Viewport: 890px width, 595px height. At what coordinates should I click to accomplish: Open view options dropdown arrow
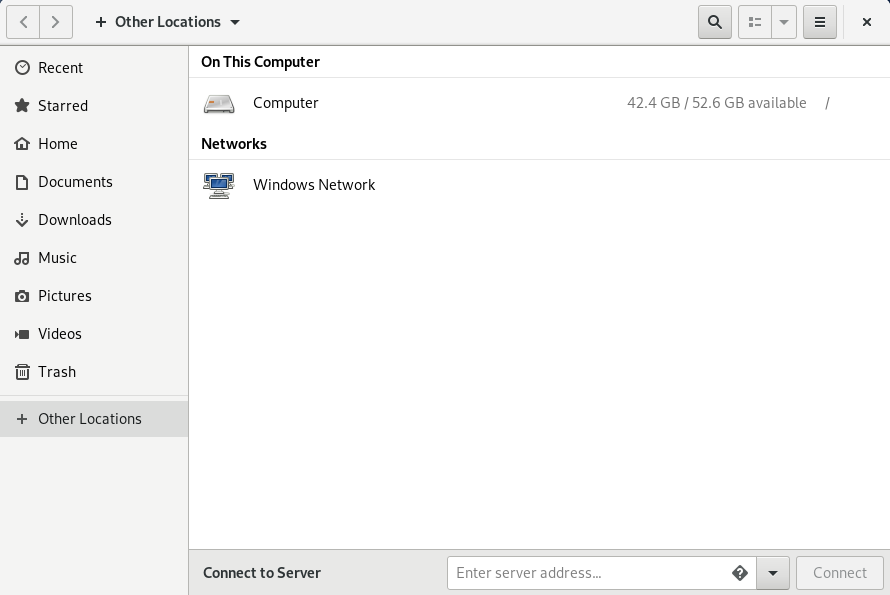point(784,22)
